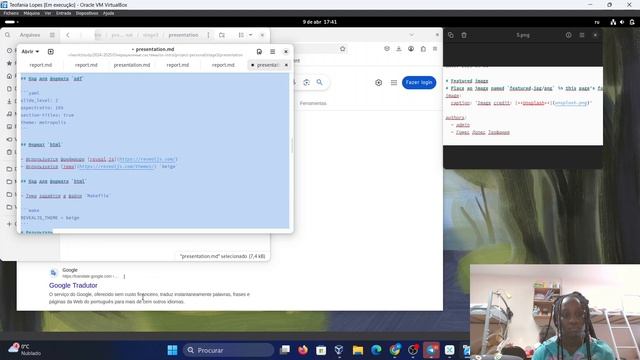Open browser account profile icon
This screenshot has height=360, width=640.
pyautogui.click(x=411, y=49)
